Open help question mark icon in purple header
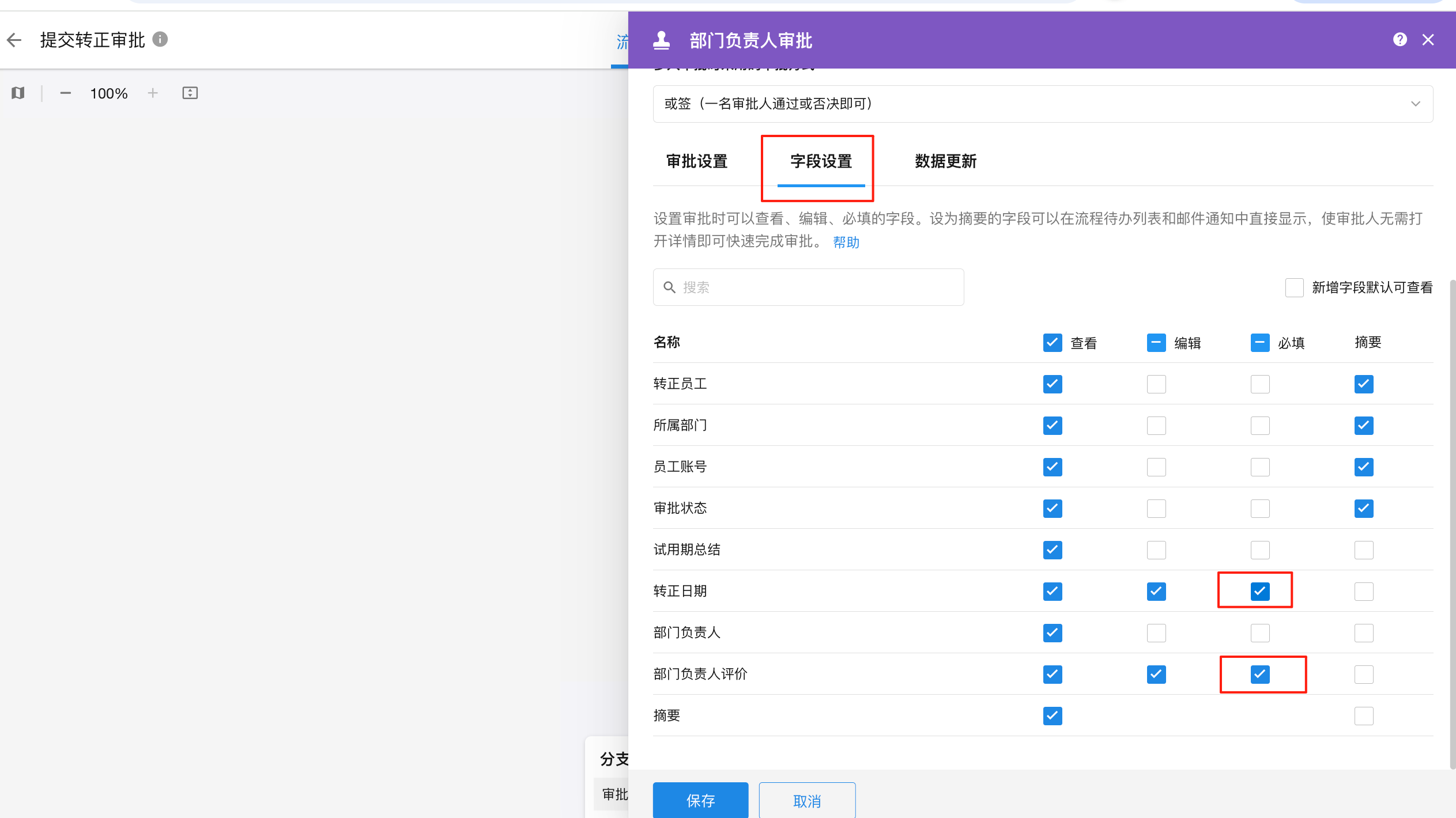Screen dimensions: 1456x818 tap(1400, 40)
